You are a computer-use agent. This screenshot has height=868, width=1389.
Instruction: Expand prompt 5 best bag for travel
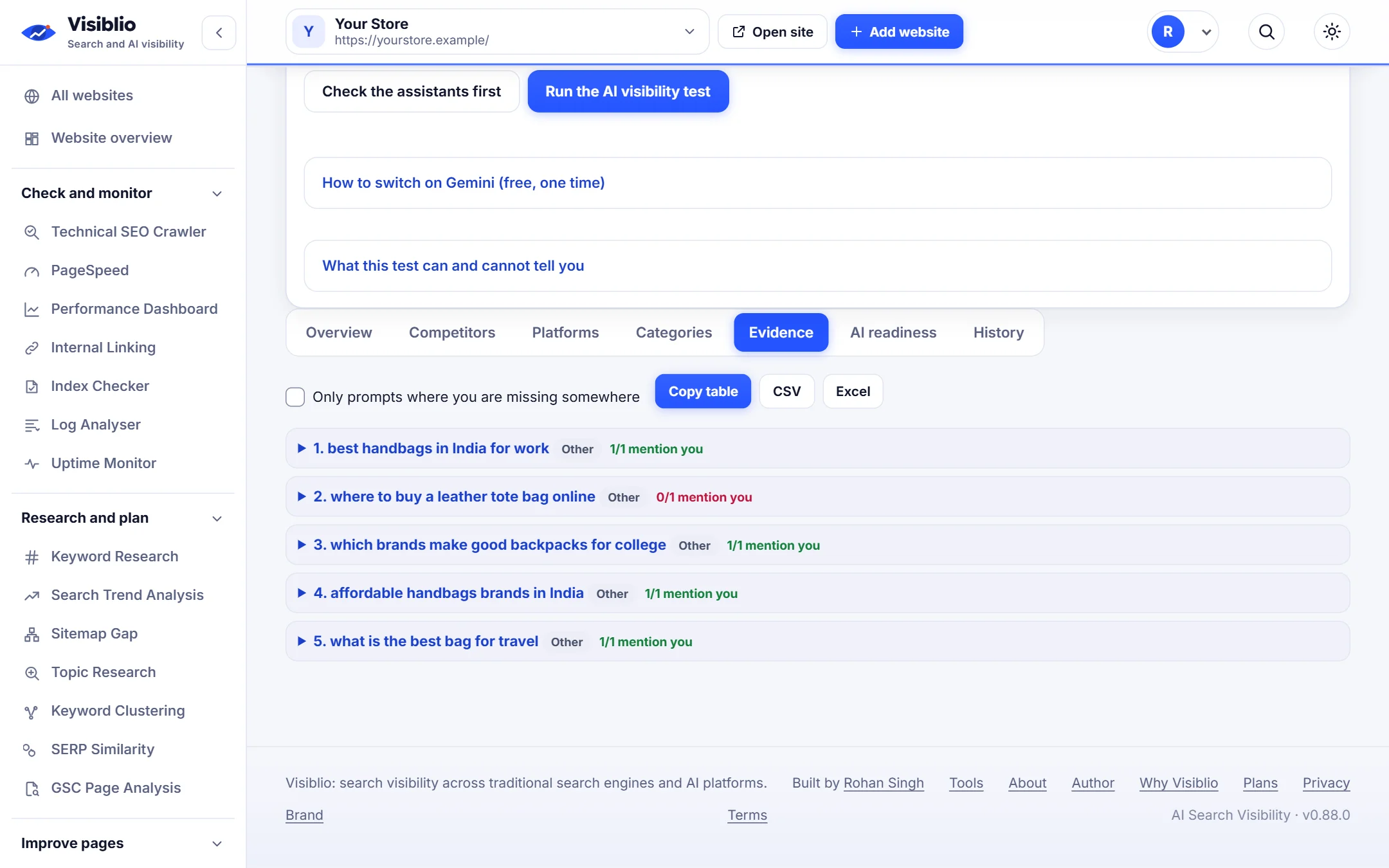(817, 641)
